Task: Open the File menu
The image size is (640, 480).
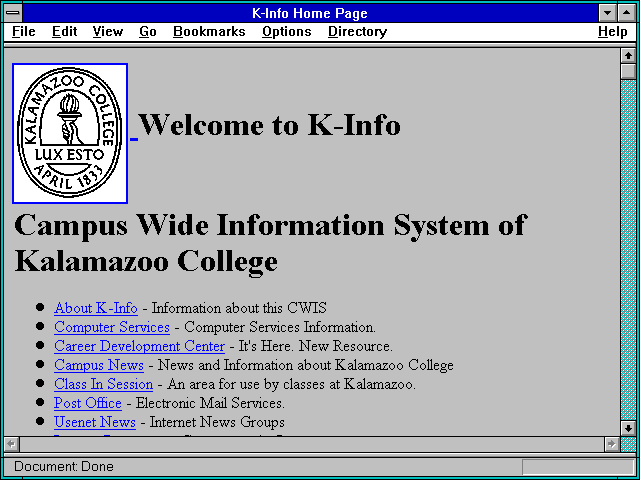Action: pyautogui.click(x=24, y=32)
